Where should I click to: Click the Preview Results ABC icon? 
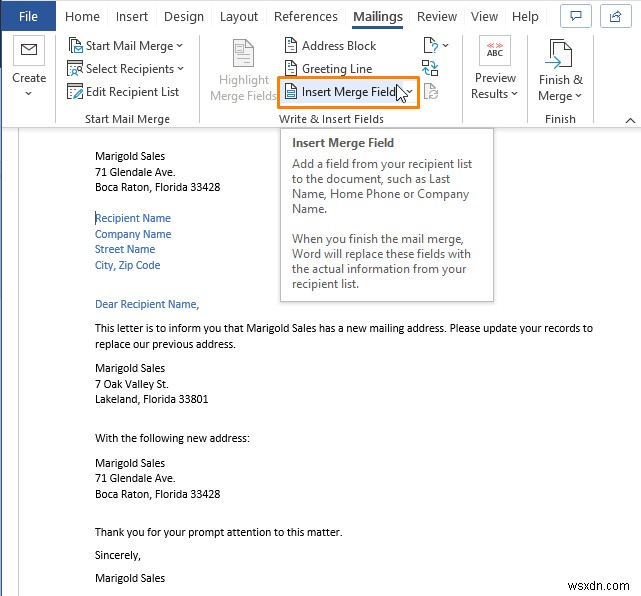click(x=495, y=50)
